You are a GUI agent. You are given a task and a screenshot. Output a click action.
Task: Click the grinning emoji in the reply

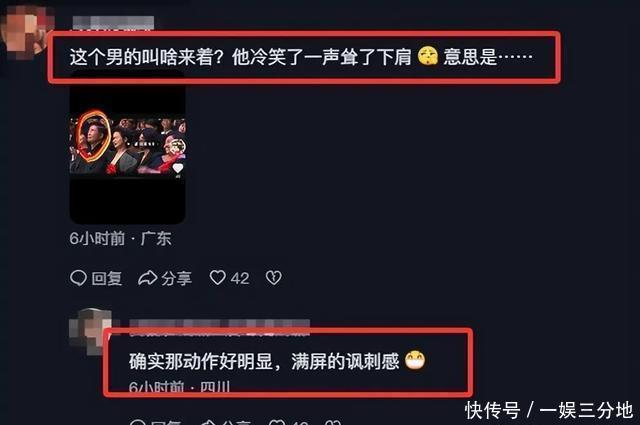[415, 360]
